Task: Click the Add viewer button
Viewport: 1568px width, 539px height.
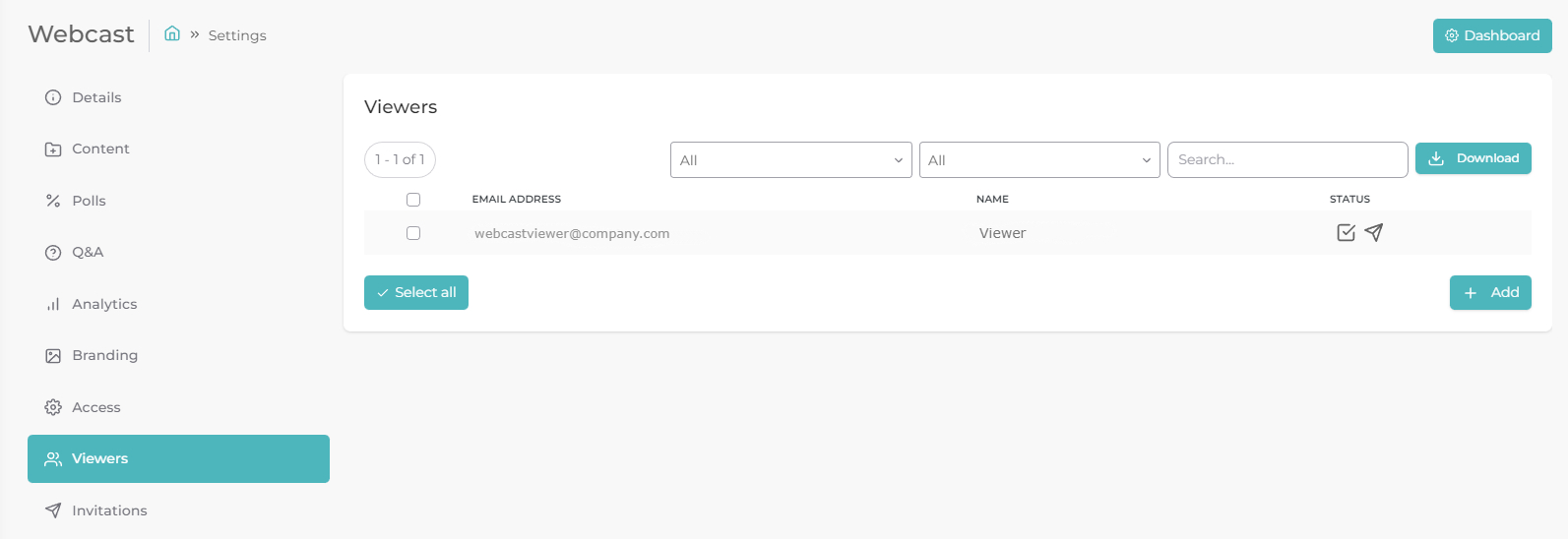Action: click(x=1490, y=292)
